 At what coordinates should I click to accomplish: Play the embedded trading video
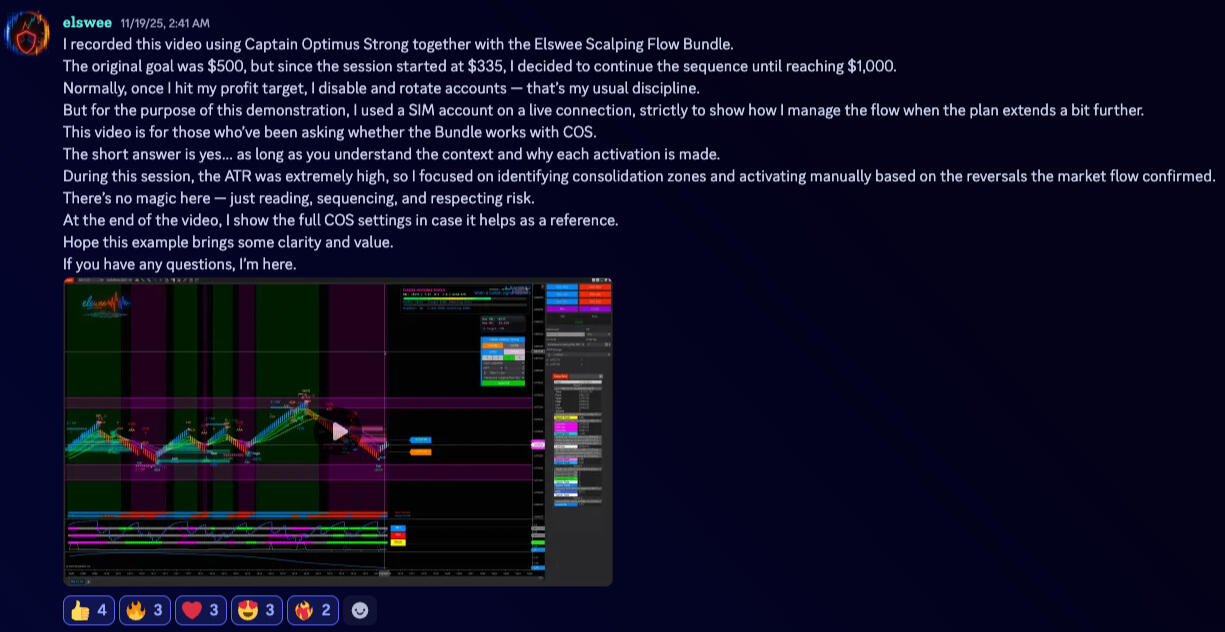(x=340, y=431)
